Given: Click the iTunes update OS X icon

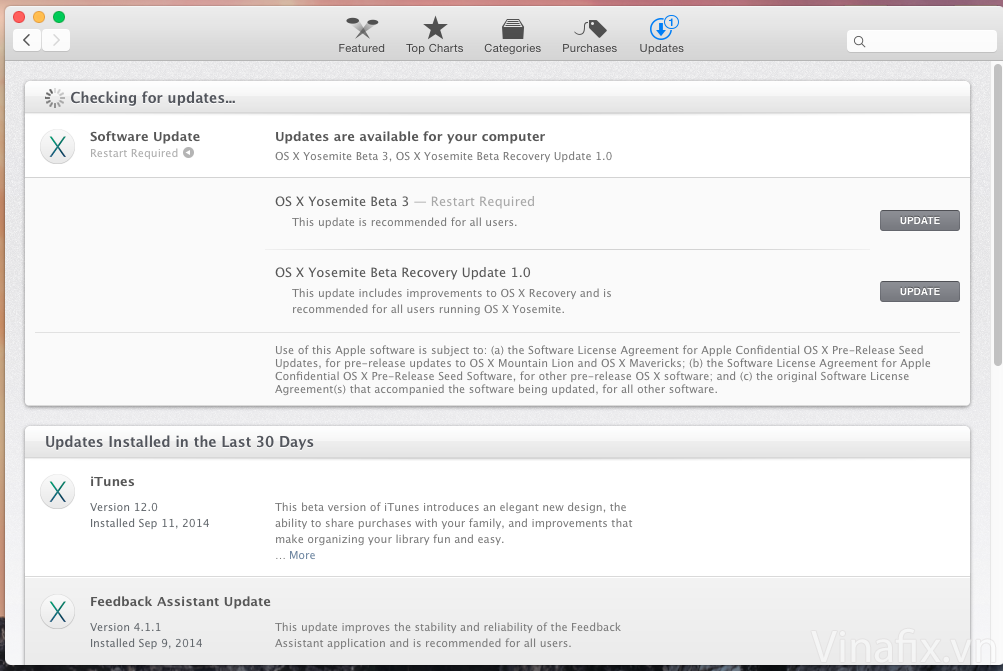Looking at the screenshot, I should 58,491.
